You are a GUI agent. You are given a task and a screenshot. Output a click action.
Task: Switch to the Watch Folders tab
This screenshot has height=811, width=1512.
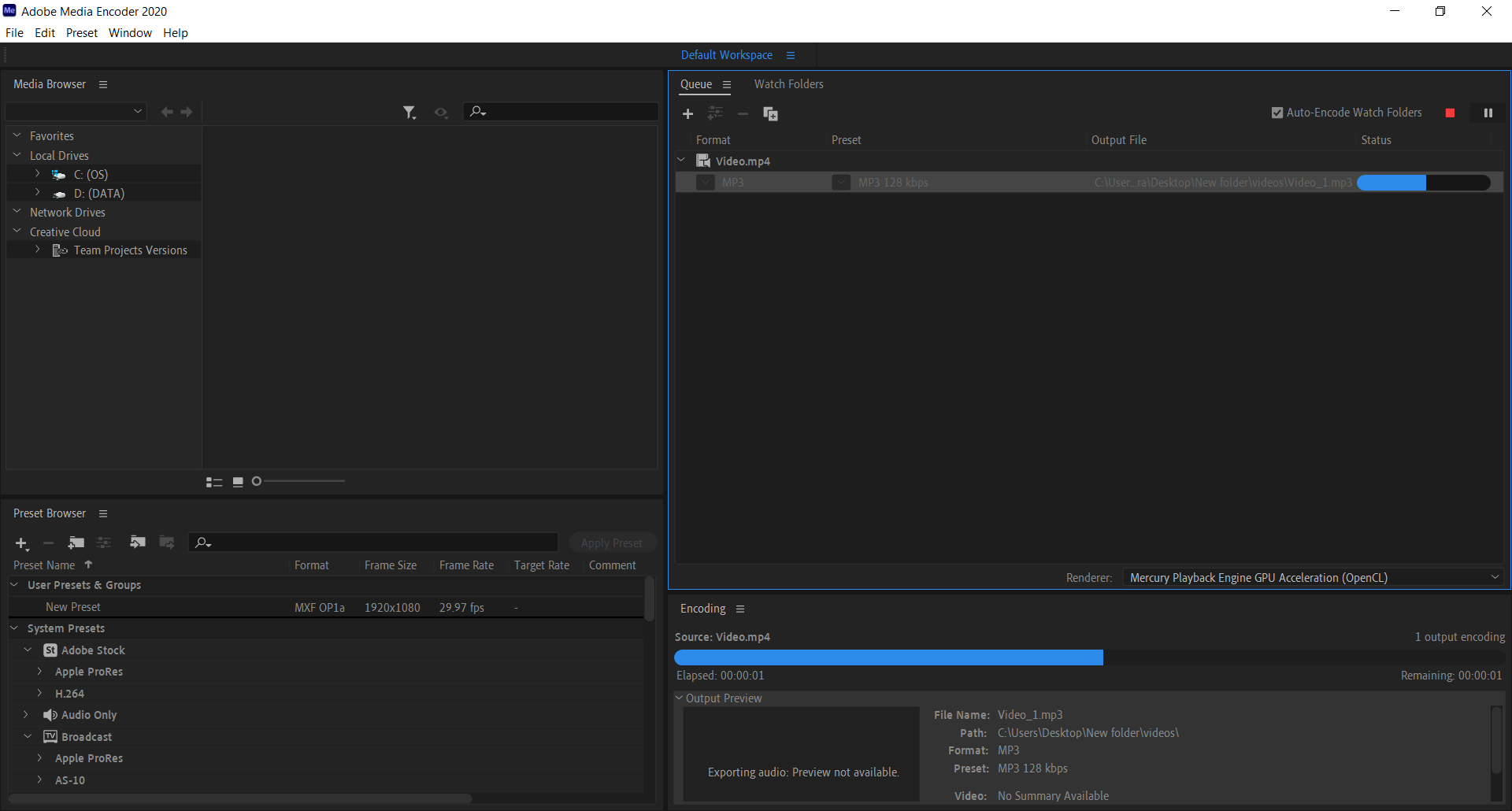coord(788,84)
